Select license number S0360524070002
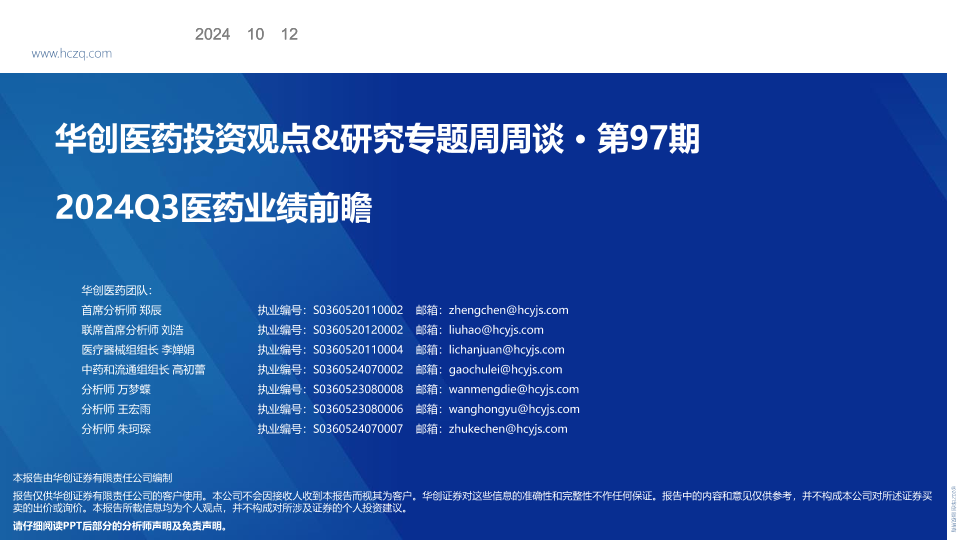 pyautogui.click(x=357, y=369)
